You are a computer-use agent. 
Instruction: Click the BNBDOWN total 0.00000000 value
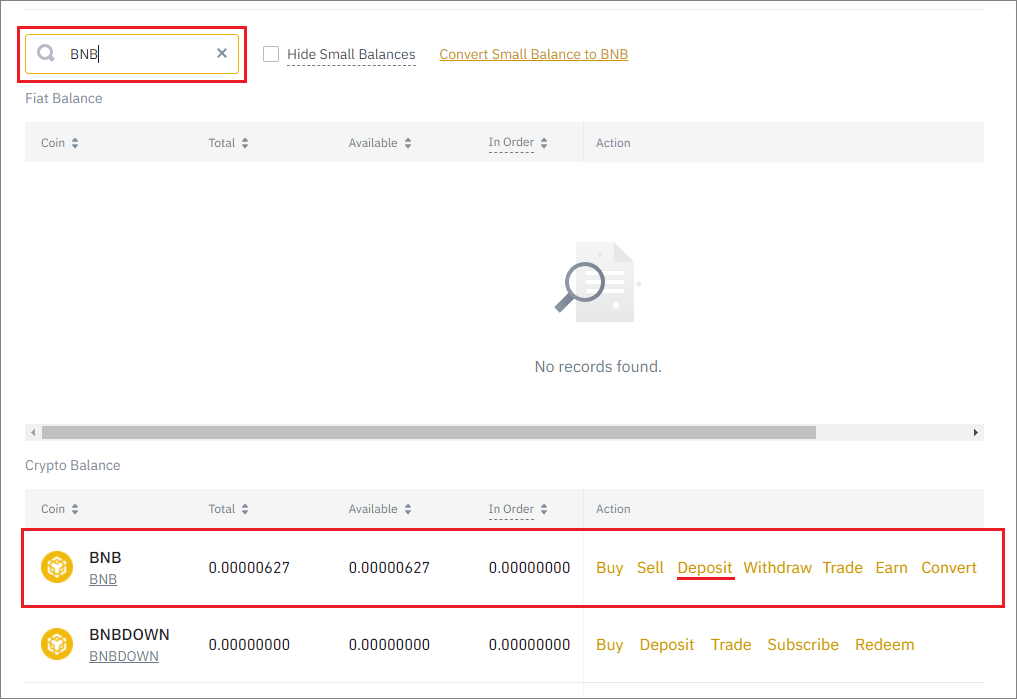[x=249, y=645]
